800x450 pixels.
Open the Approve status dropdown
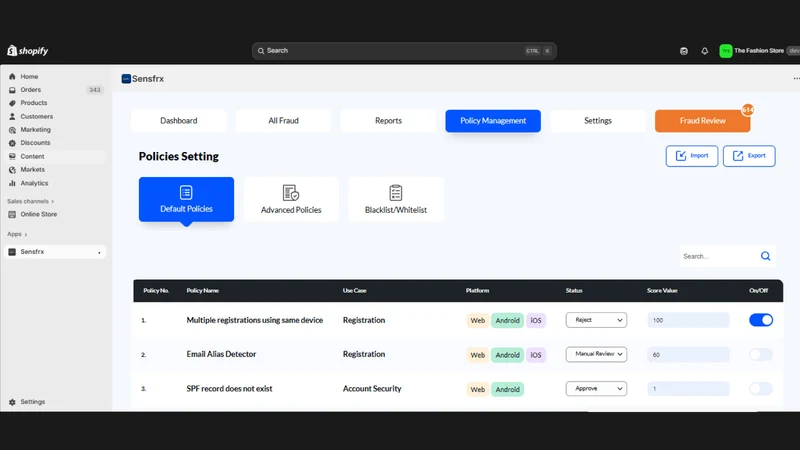pyautogui.click(x=596, y=388)
